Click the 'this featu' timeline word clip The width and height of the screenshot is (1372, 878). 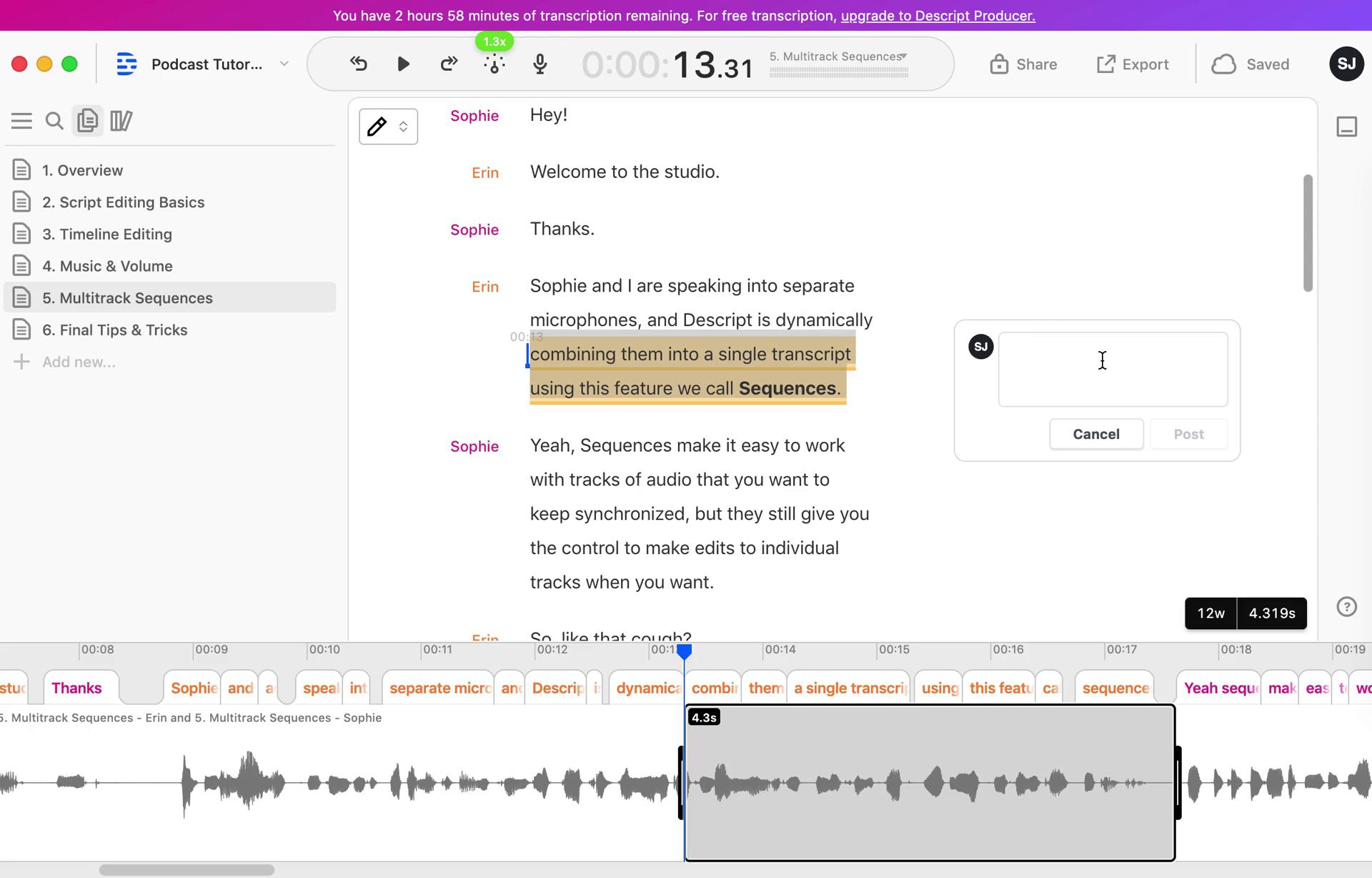click(1000, 688)
